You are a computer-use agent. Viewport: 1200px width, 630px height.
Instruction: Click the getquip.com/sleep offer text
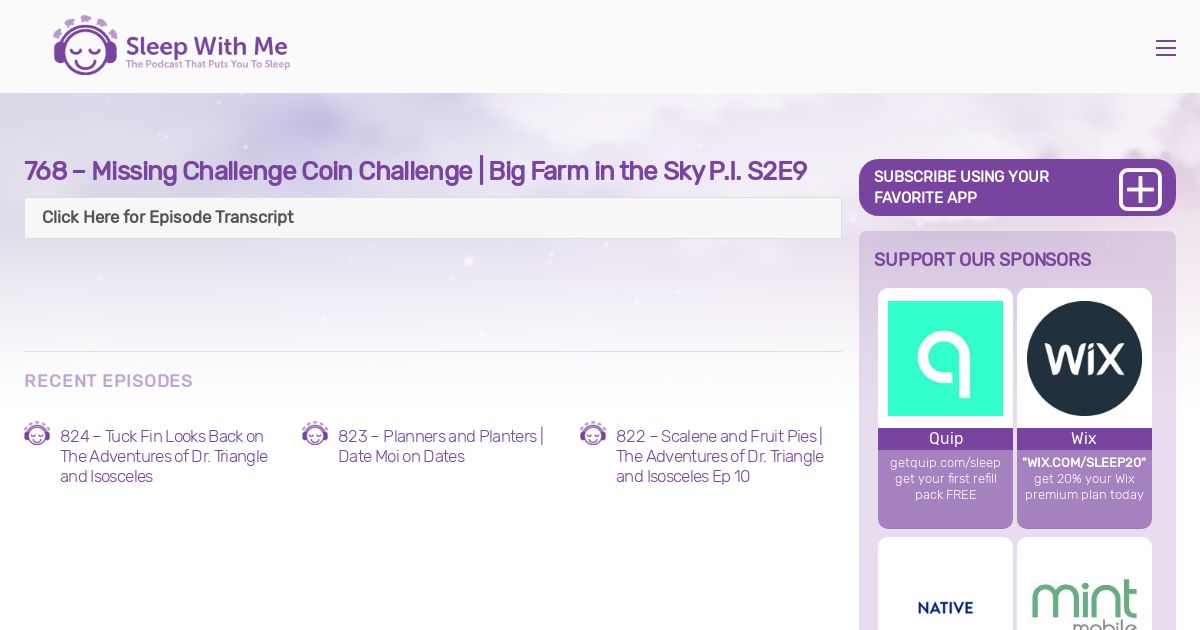point(945,478)
